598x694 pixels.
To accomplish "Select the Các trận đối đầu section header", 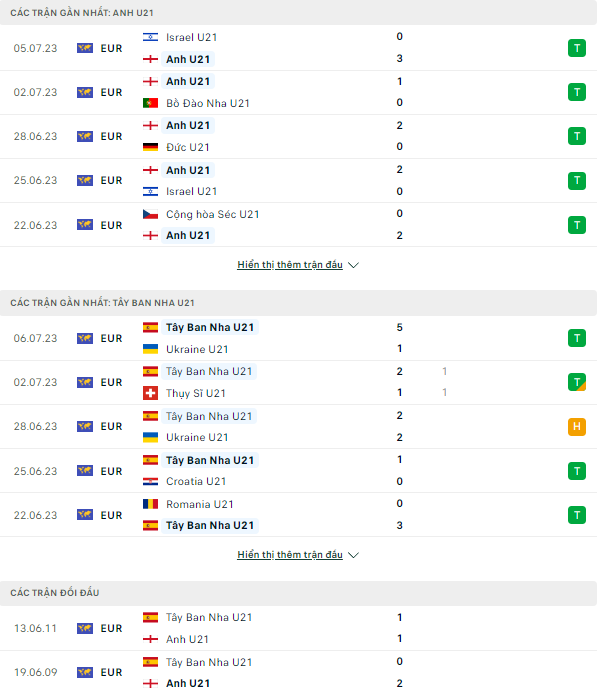I will pos(298,593).
